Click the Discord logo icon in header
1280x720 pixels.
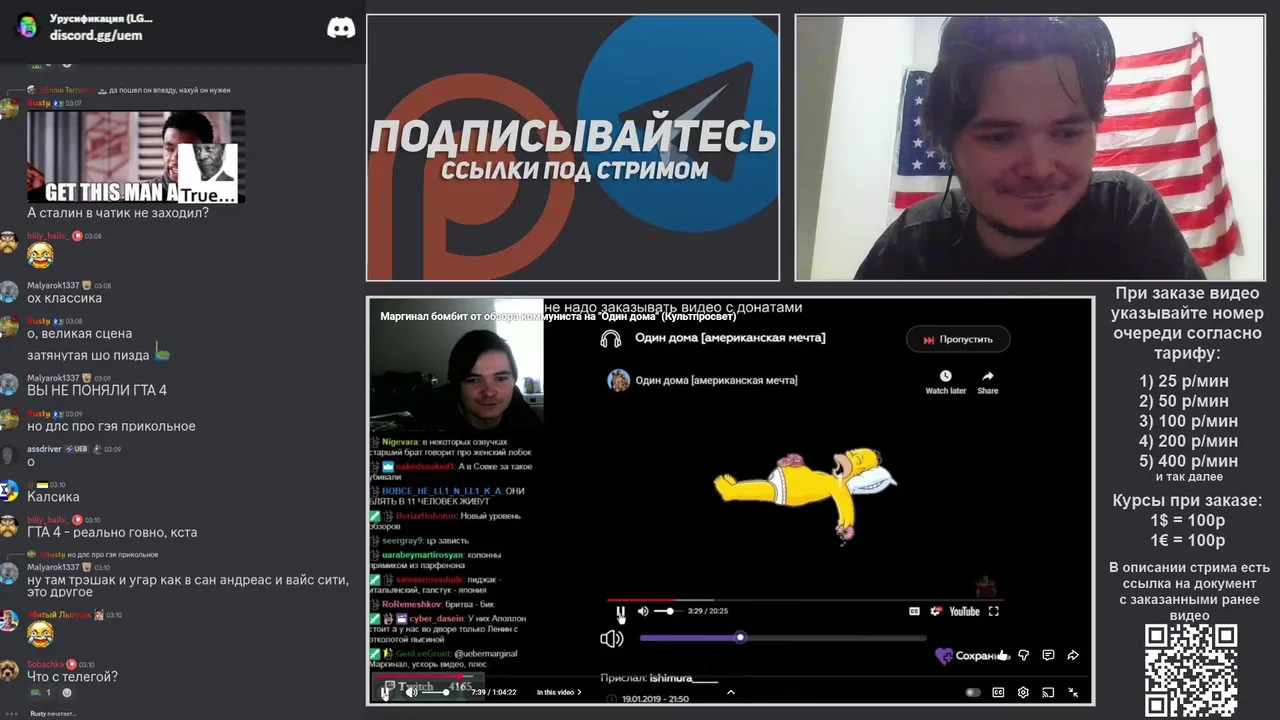[341, 28]
